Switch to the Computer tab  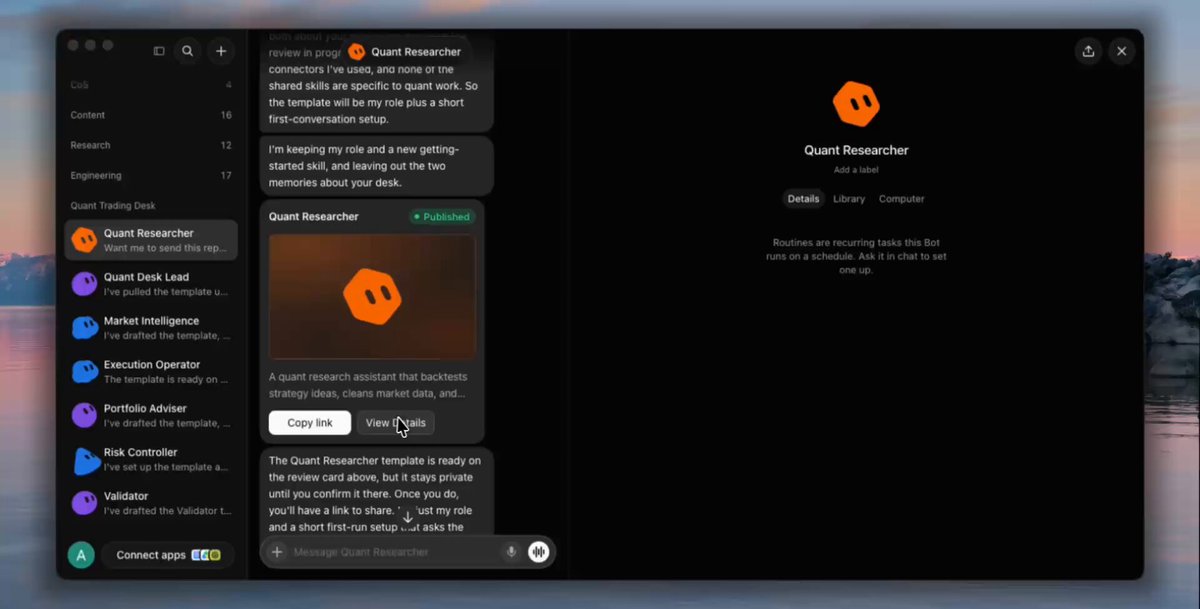pyautogui.click(x=902, y=199)
